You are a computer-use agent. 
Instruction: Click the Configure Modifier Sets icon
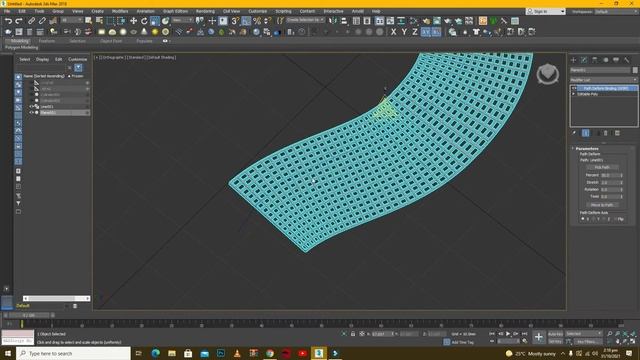[617, 133]
